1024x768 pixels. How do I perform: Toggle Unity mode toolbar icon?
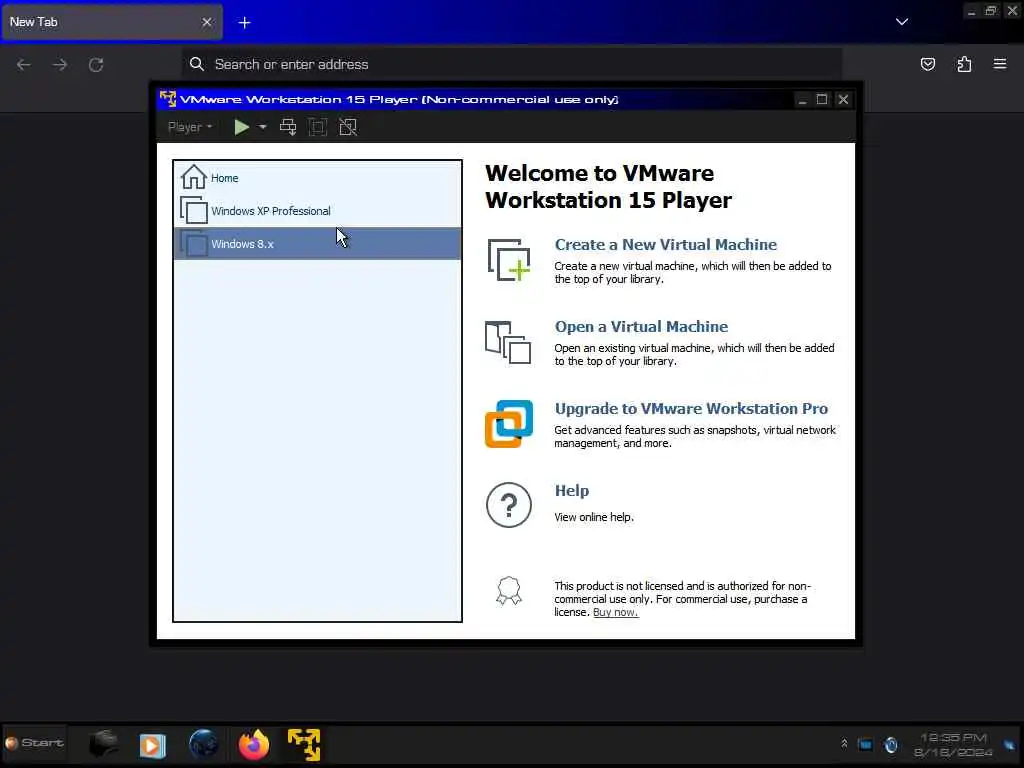click(x=348, y=127)
